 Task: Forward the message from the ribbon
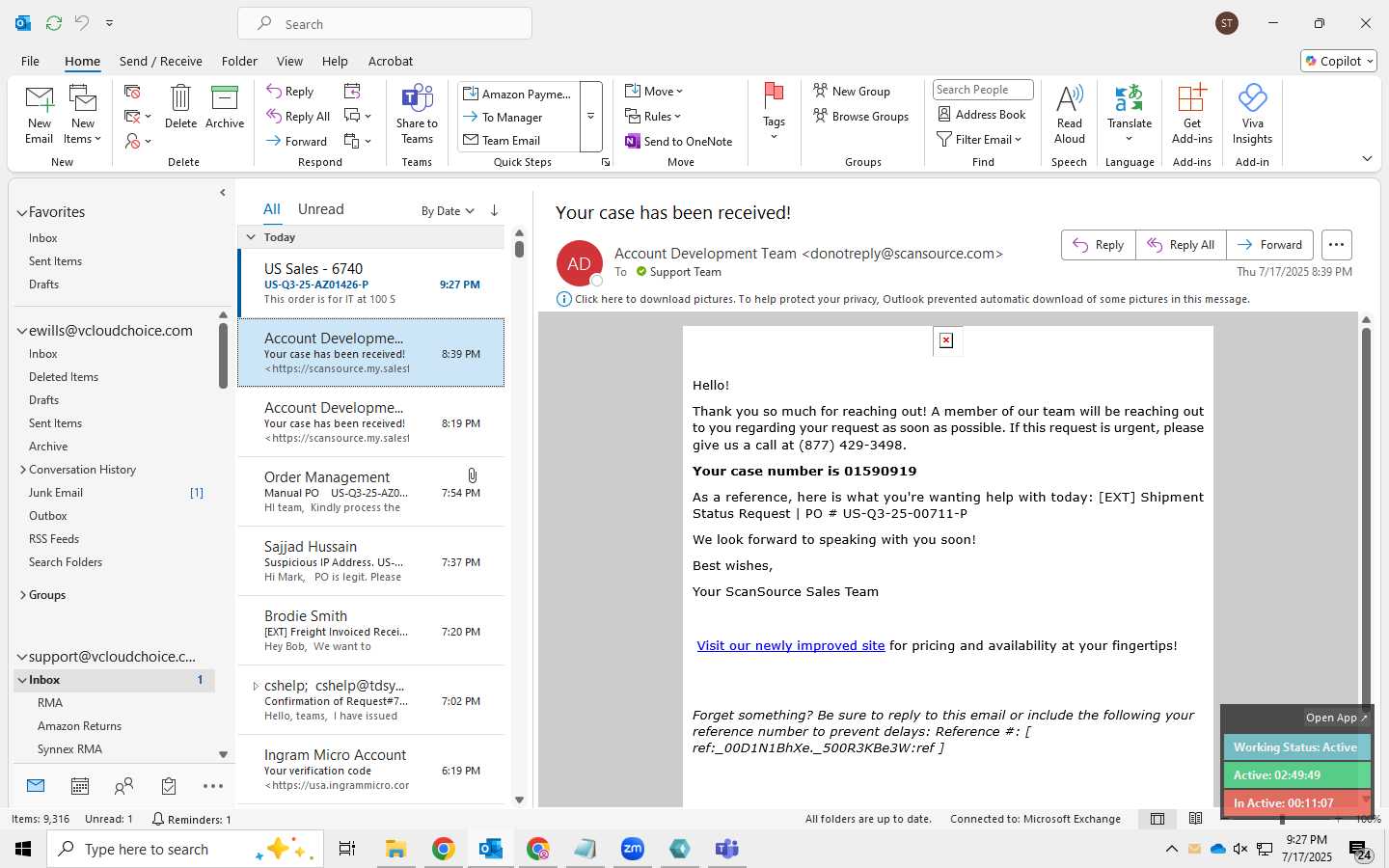(297, 141)
